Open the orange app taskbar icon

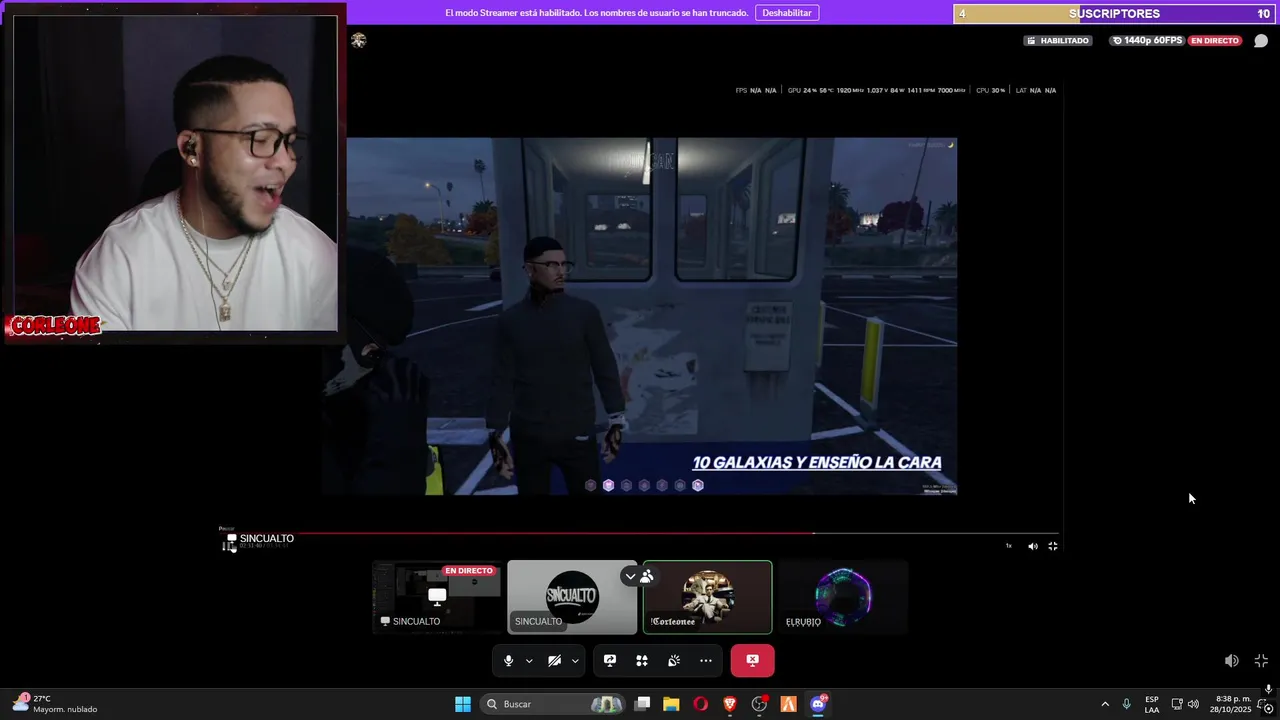[x=788, y=704]
